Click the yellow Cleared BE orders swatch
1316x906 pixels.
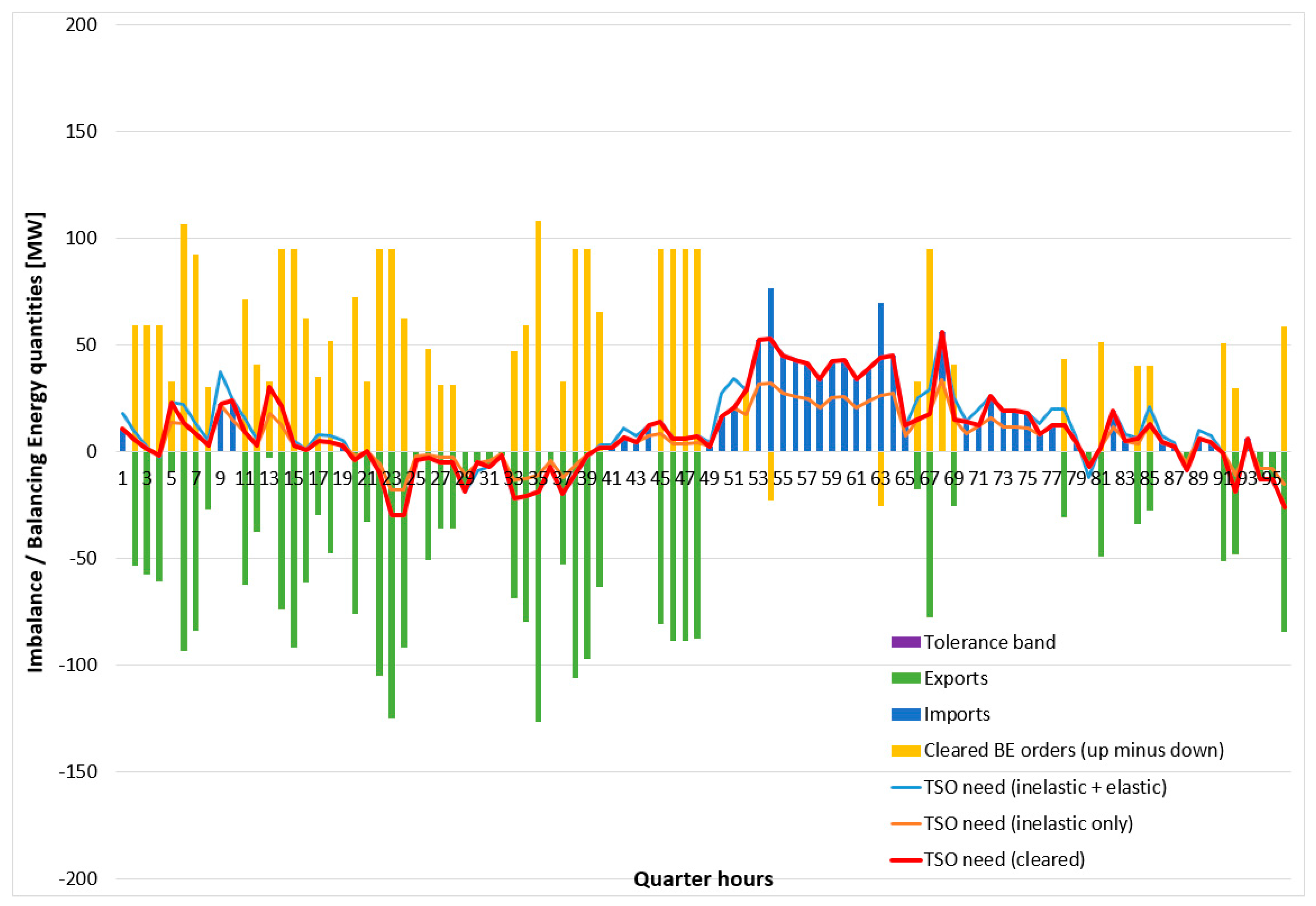click(x=906, y=750)
